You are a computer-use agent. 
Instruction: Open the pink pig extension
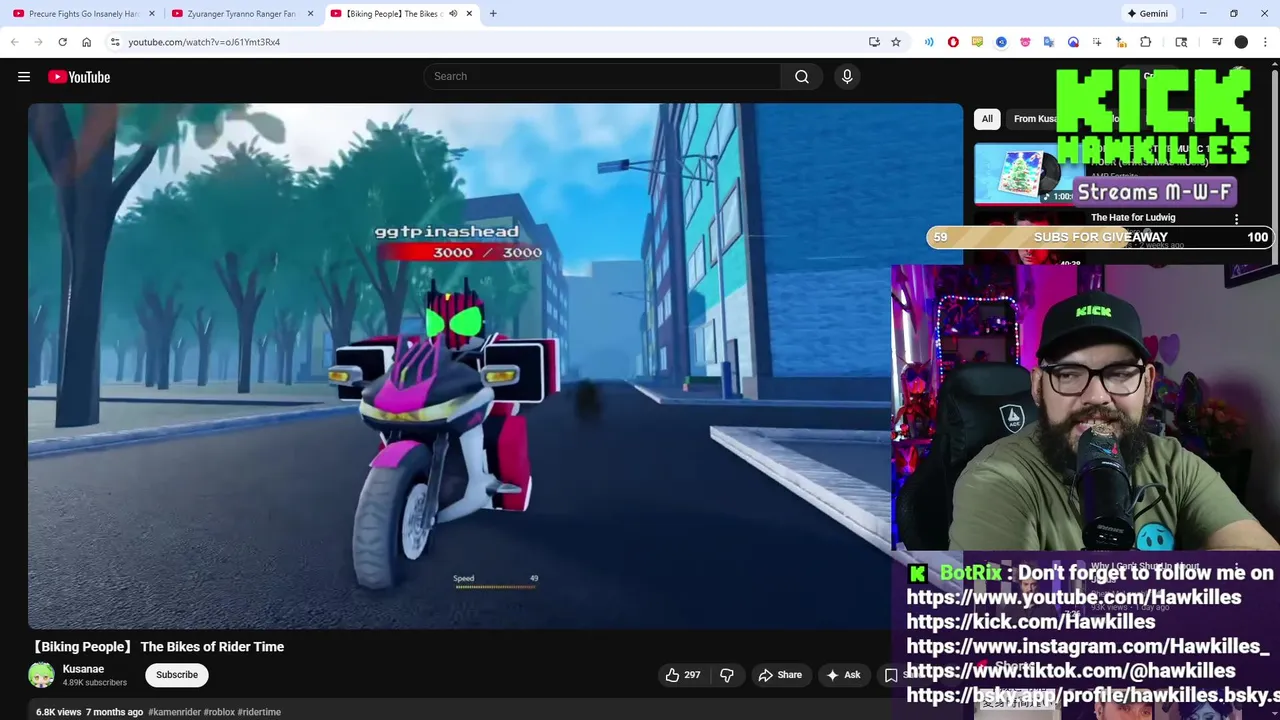tap(1025, 42)
